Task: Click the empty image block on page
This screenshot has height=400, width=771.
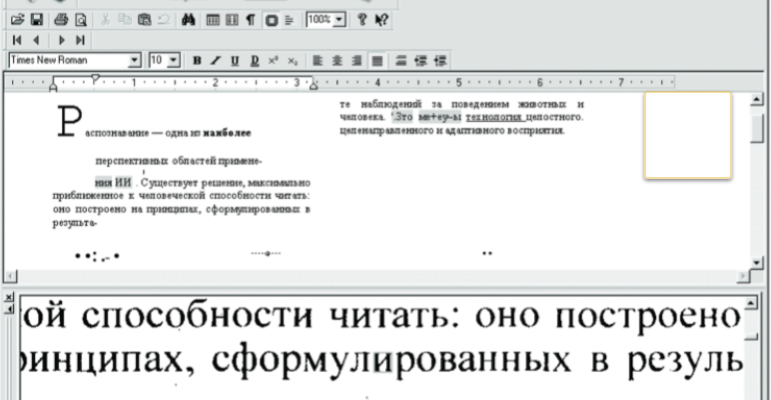Action: click(687, 135)
